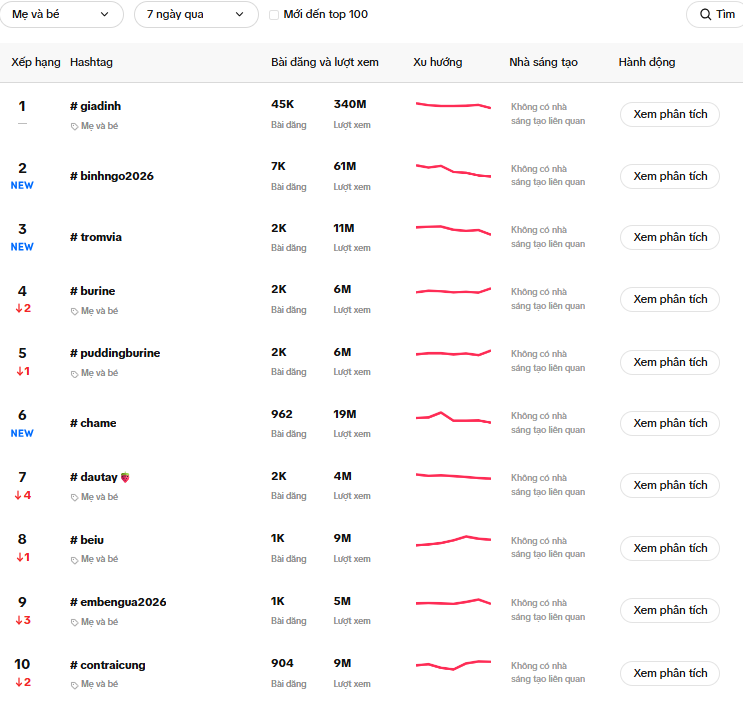Screen dimensions: 743x702
Task: Click the "Bài đăng và lượt xem" column header
Action: click(324, 62)
